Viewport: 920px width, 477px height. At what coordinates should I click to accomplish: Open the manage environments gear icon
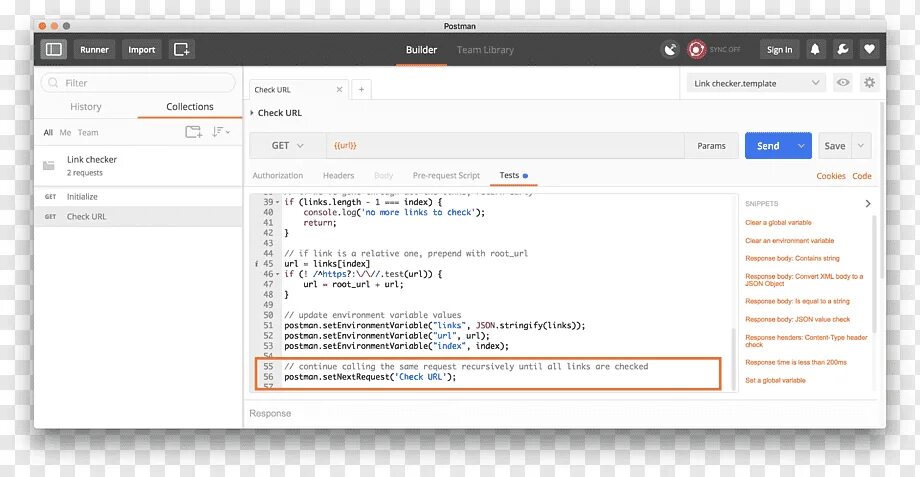(x=870, y=83)
